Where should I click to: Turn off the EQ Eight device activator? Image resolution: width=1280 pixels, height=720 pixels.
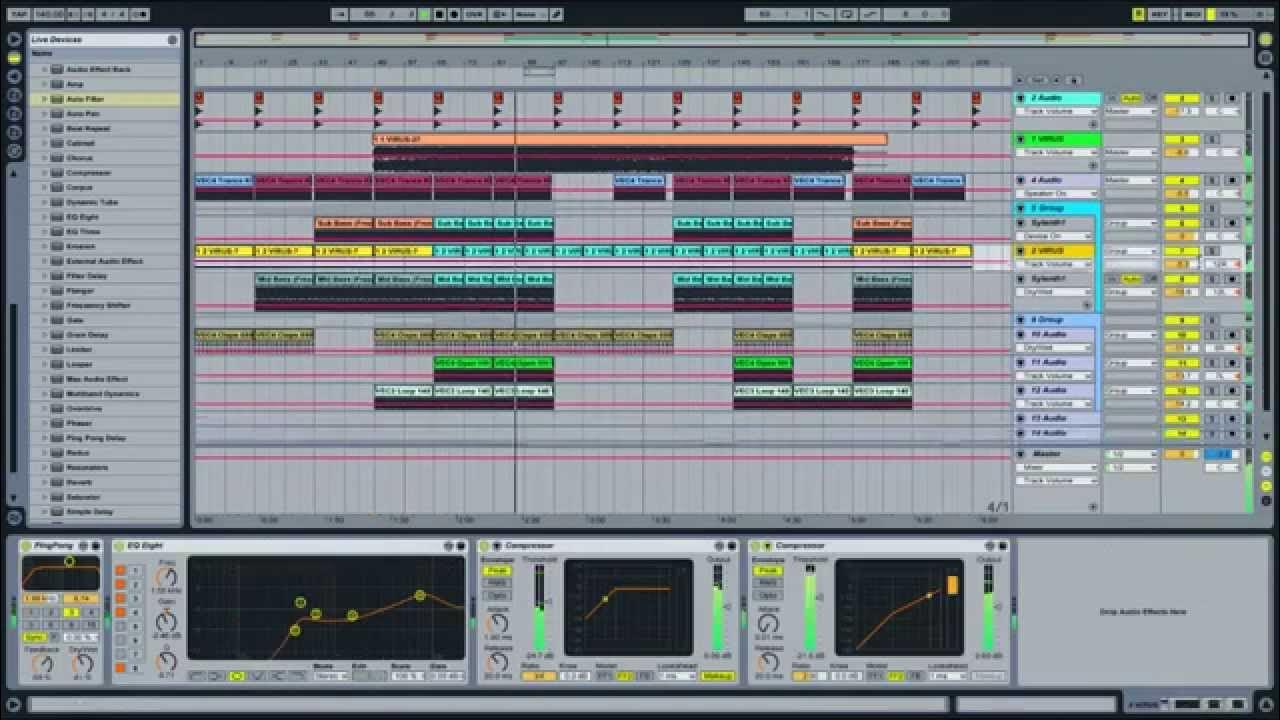pyautogui.click(x=119, y=546)
